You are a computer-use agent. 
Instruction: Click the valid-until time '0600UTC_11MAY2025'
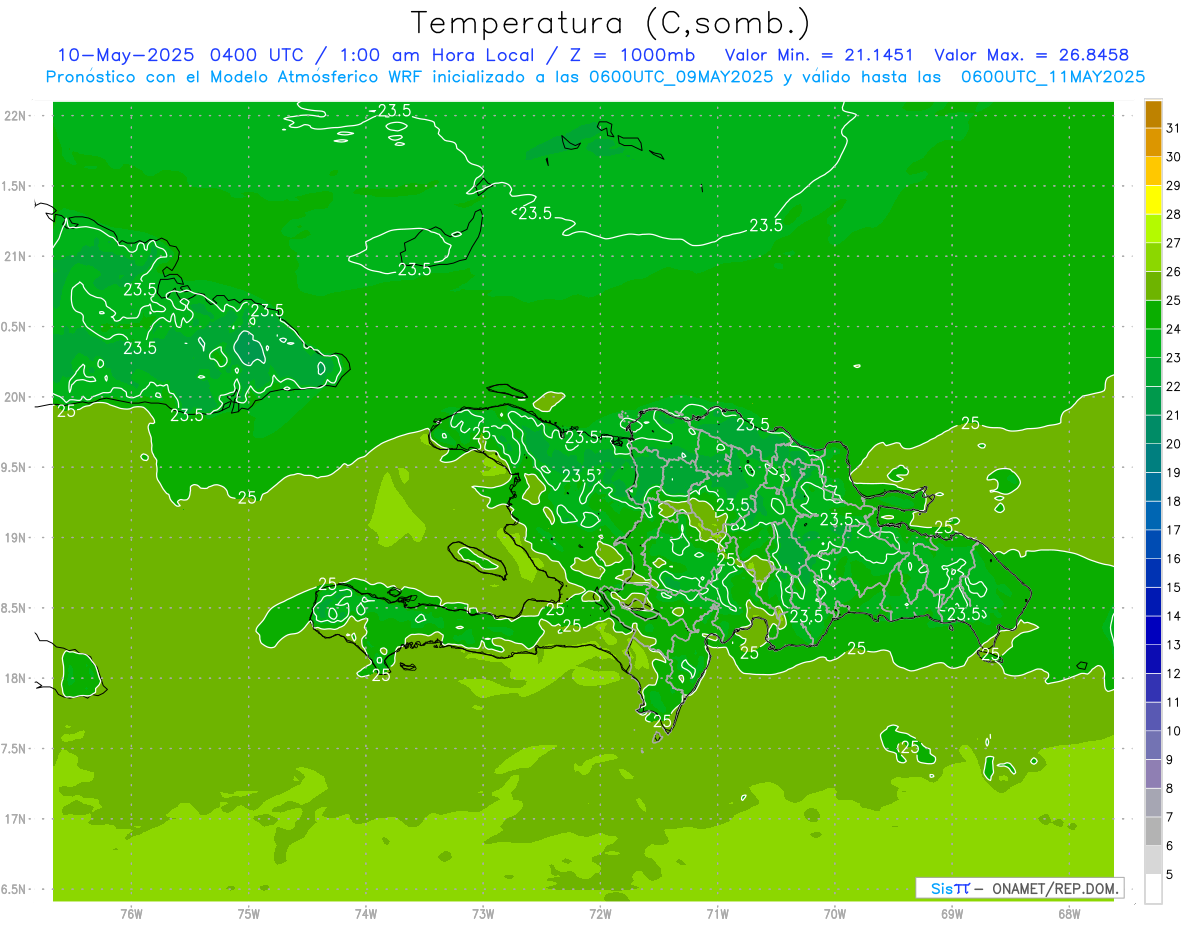[x=1053, y=76]
